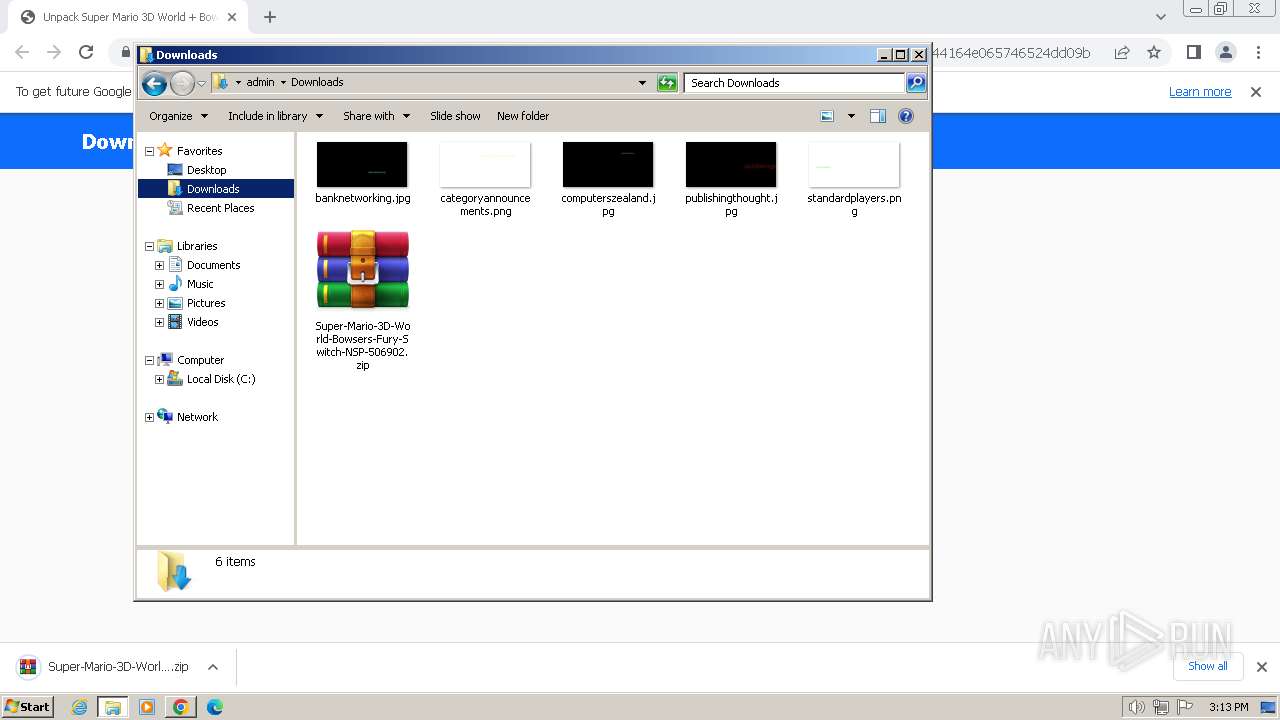Viewport: 1280px width, 720px height.
Task: Expand the Network tree node
Action: 150,417
